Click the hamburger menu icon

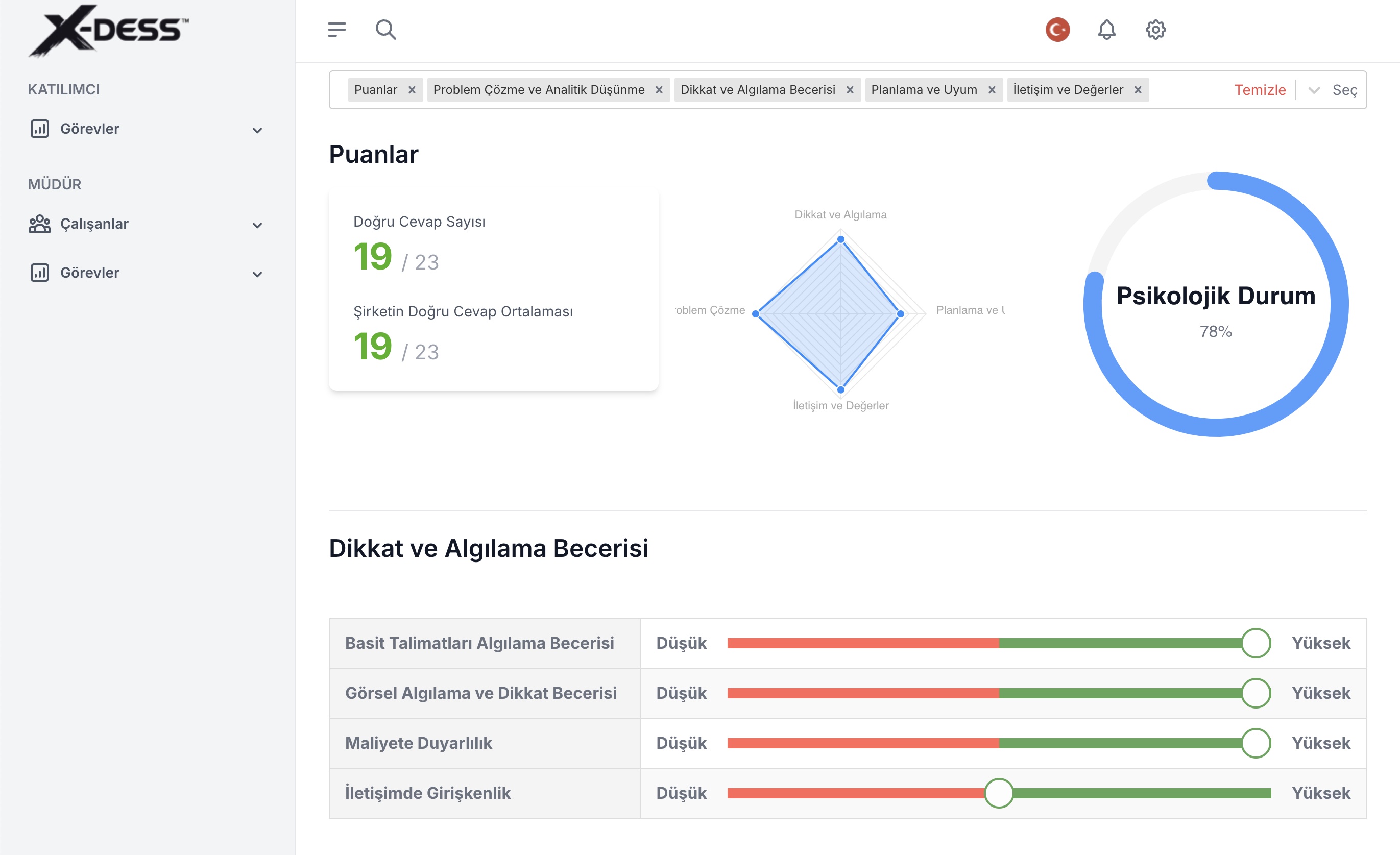[336, 30]
